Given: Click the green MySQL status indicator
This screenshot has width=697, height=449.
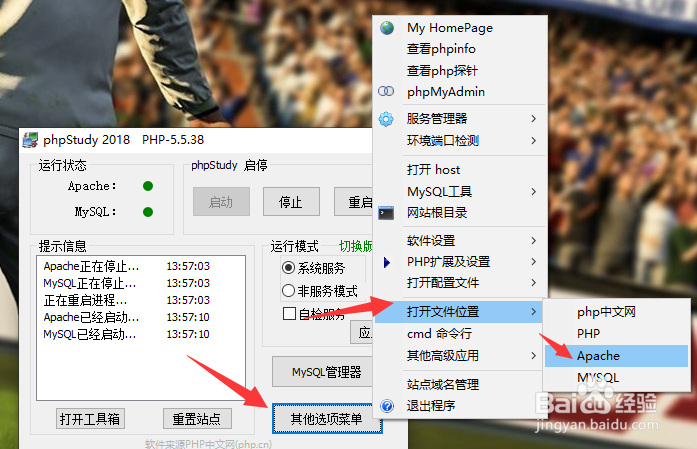Looking at the screenshot, I should pos(148,212).
